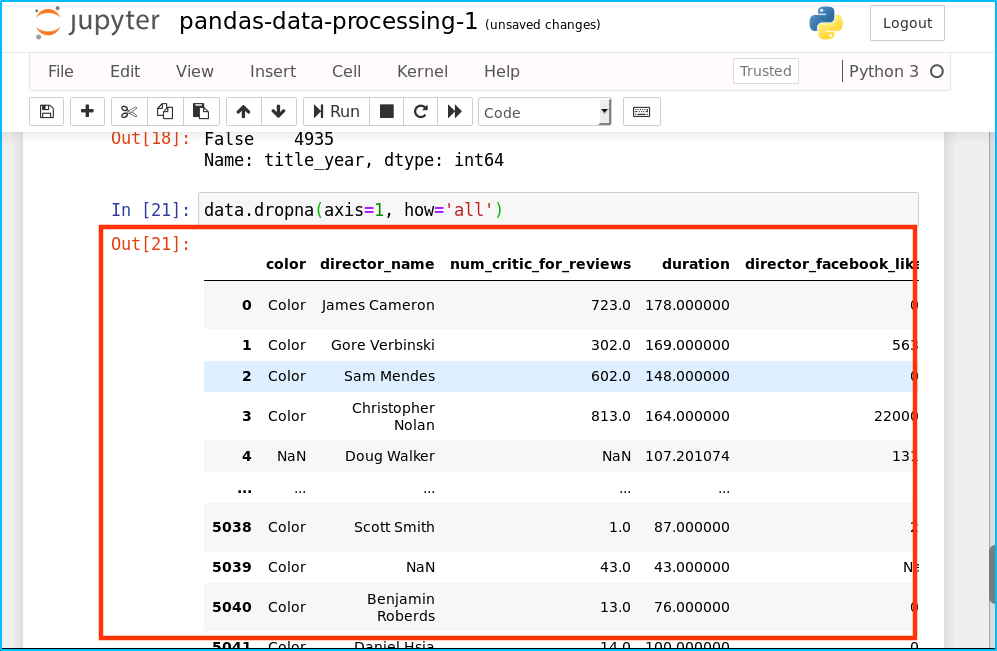
Task: Click the num_critic_for_reviews column header
Action: (540, 264)
